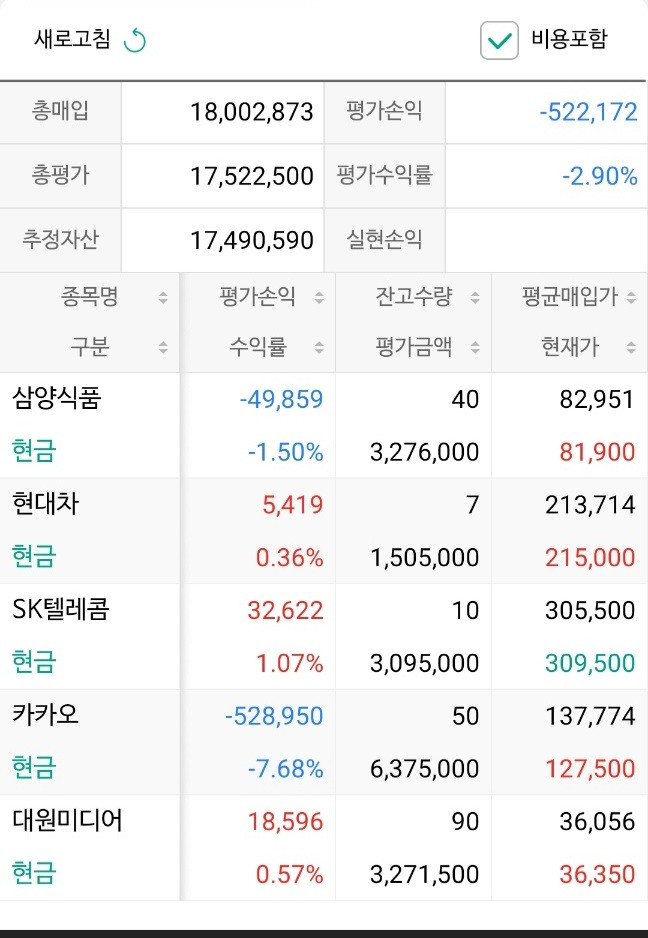Sort by 평균매입가 column arrows
648x938 pixels.
click(x=631, y=297)
